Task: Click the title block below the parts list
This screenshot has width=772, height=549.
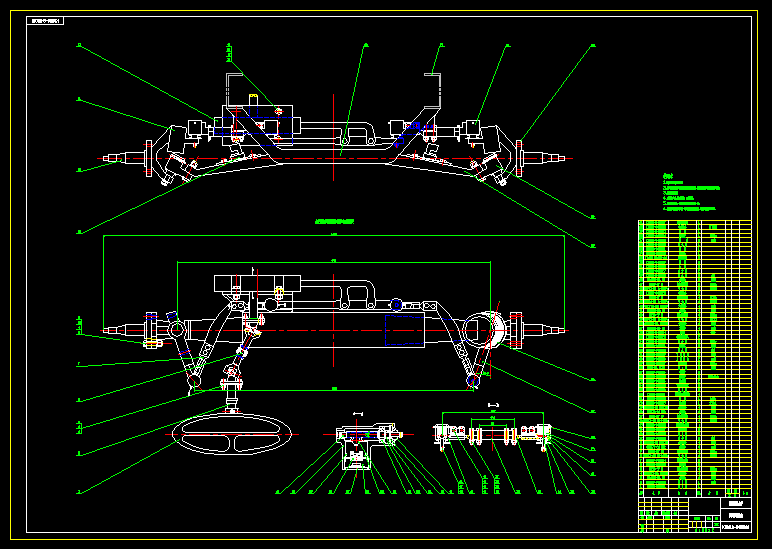Action: [695, 515]
